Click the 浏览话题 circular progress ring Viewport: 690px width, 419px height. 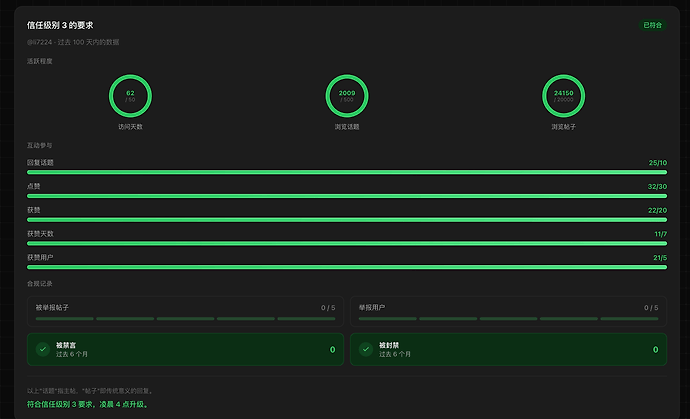coord(347,96)
